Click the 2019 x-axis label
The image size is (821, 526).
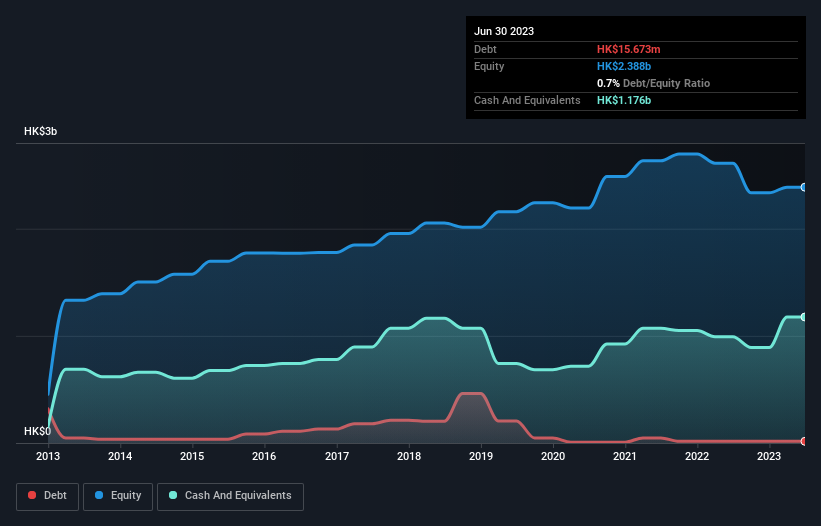481,456
